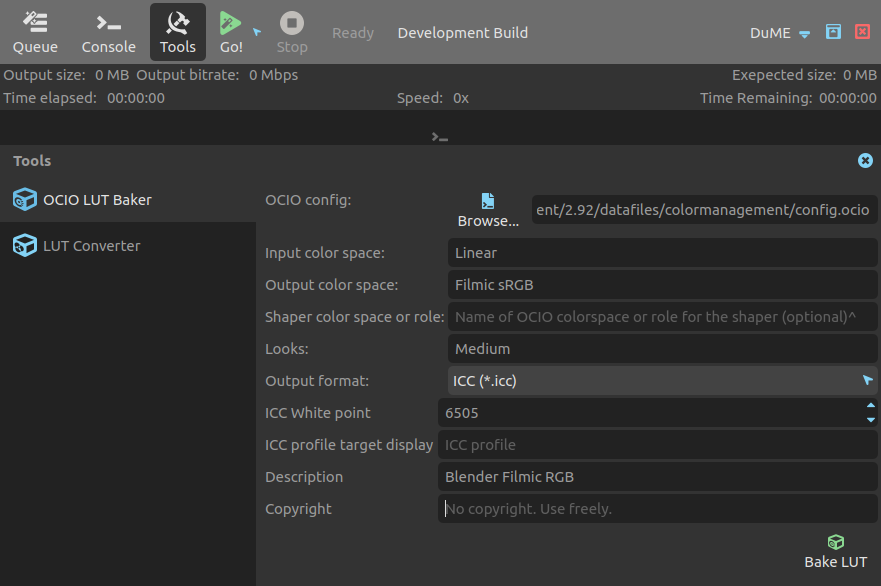Open the Console panel
This screenshot has height=586, width=881.
click(x=108, y=32)
